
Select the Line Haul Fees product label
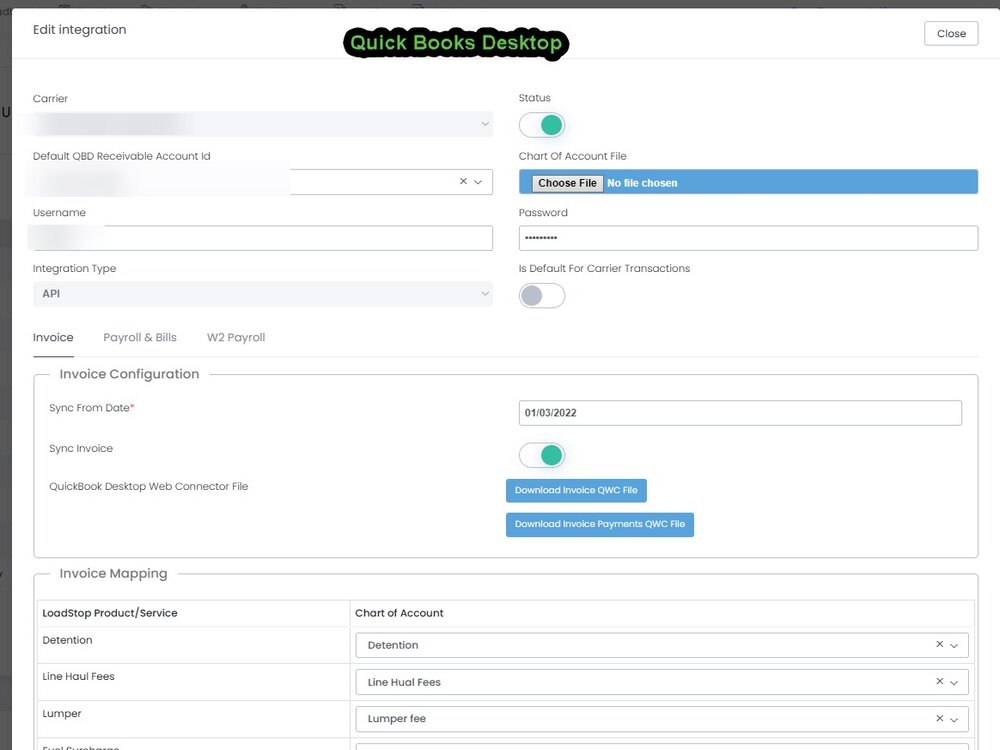coord(78,676)
